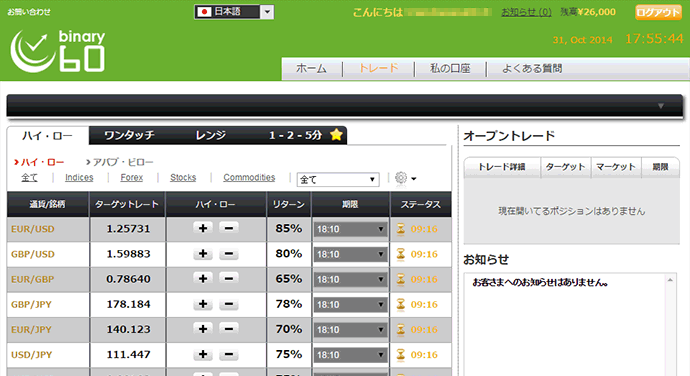Go to the ホーム menu tab
Screen dimensions: 690x376
[x=311, y=68]
